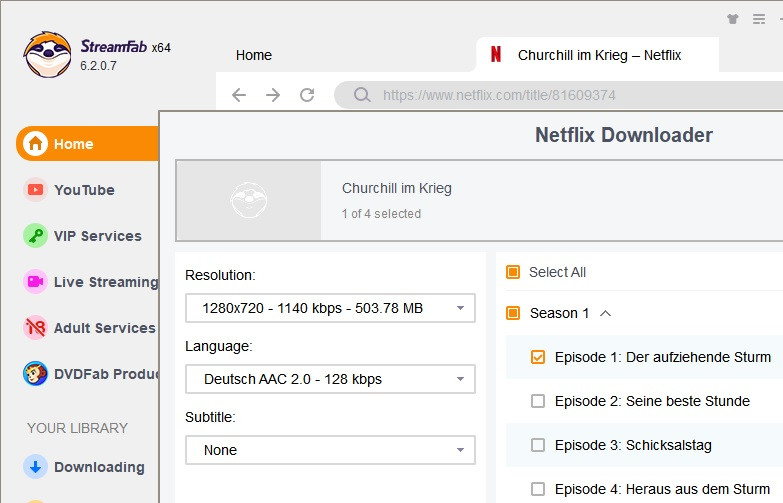Check Episode 2: Seine beste Stunde
Viewport: 783px width, 503px height.
coord(538,401)
